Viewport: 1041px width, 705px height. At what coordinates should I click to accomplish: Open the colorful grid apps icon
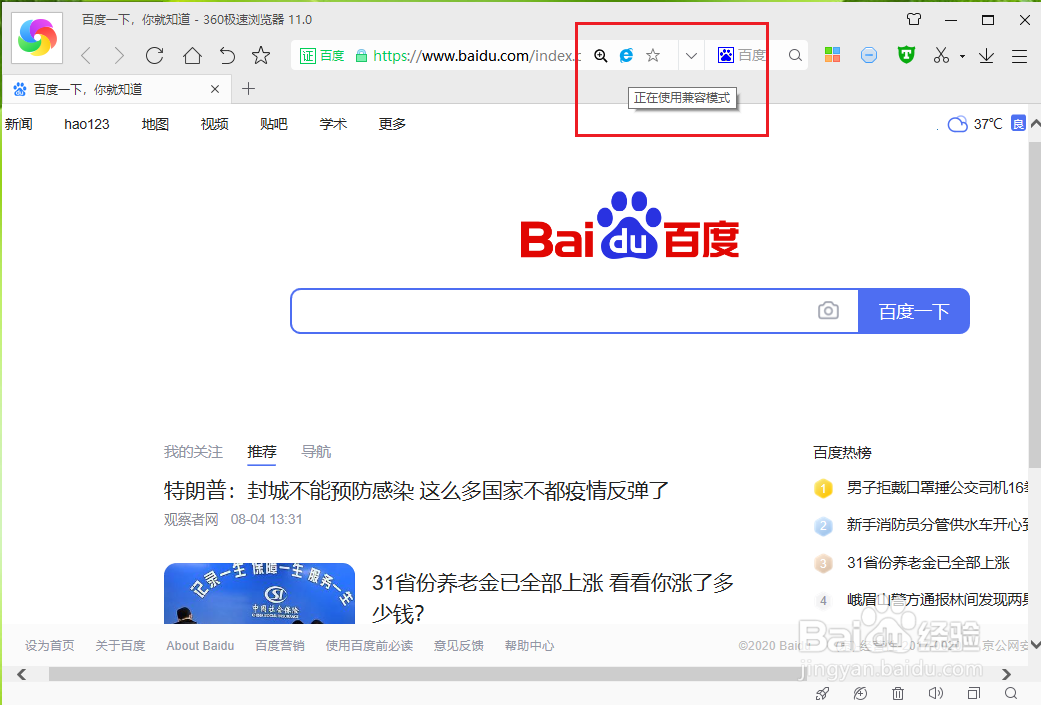click(x=833, y=55)
